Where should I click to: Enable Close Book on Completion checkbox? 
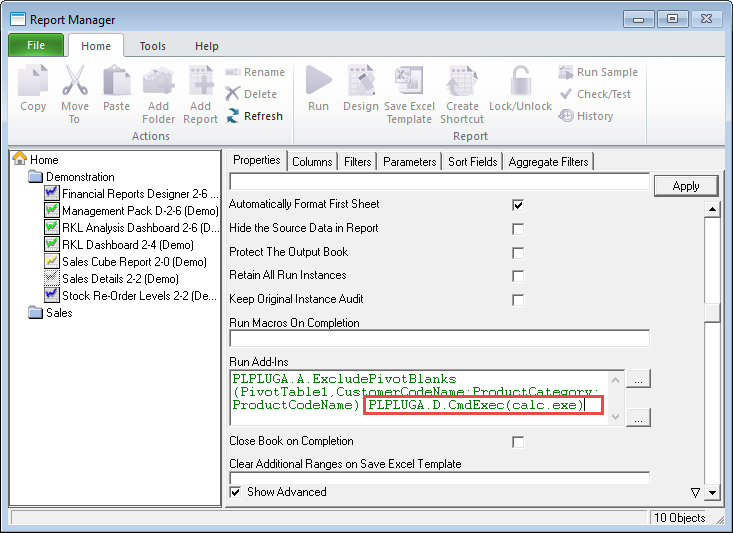point(518,442)
